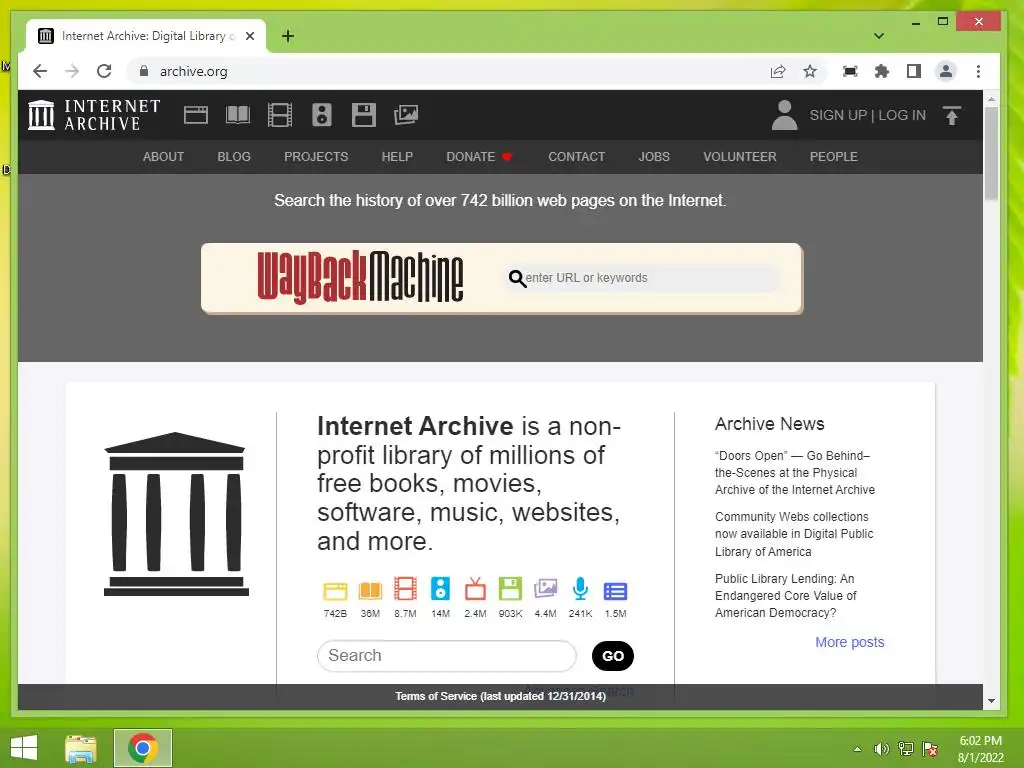Open the Windows Start button
Image resolution: width=1024 pixels, height=768 pixels.
(x=24, y=748)
